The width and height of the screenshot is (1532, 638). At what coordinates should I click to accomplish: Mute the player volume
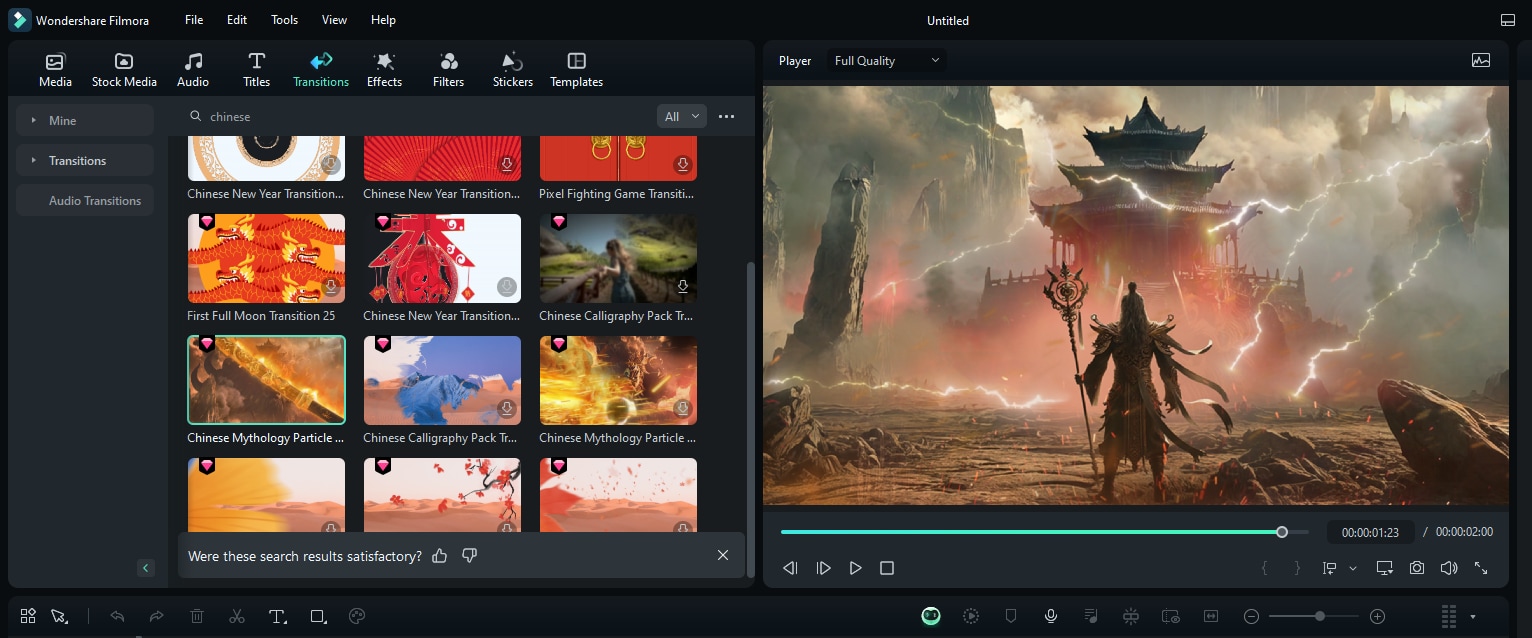click(1448, 567)
